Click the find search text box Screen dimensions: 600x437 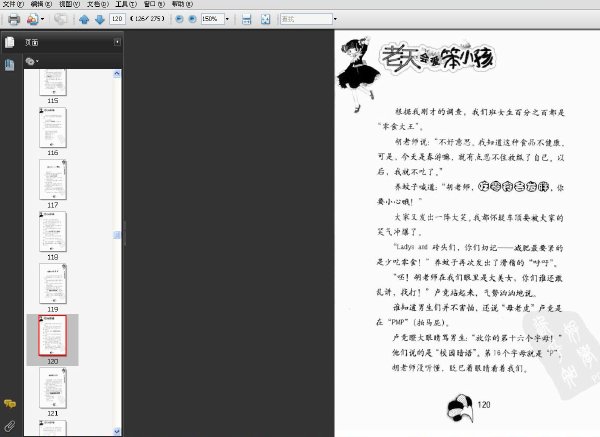coord(306,19)
